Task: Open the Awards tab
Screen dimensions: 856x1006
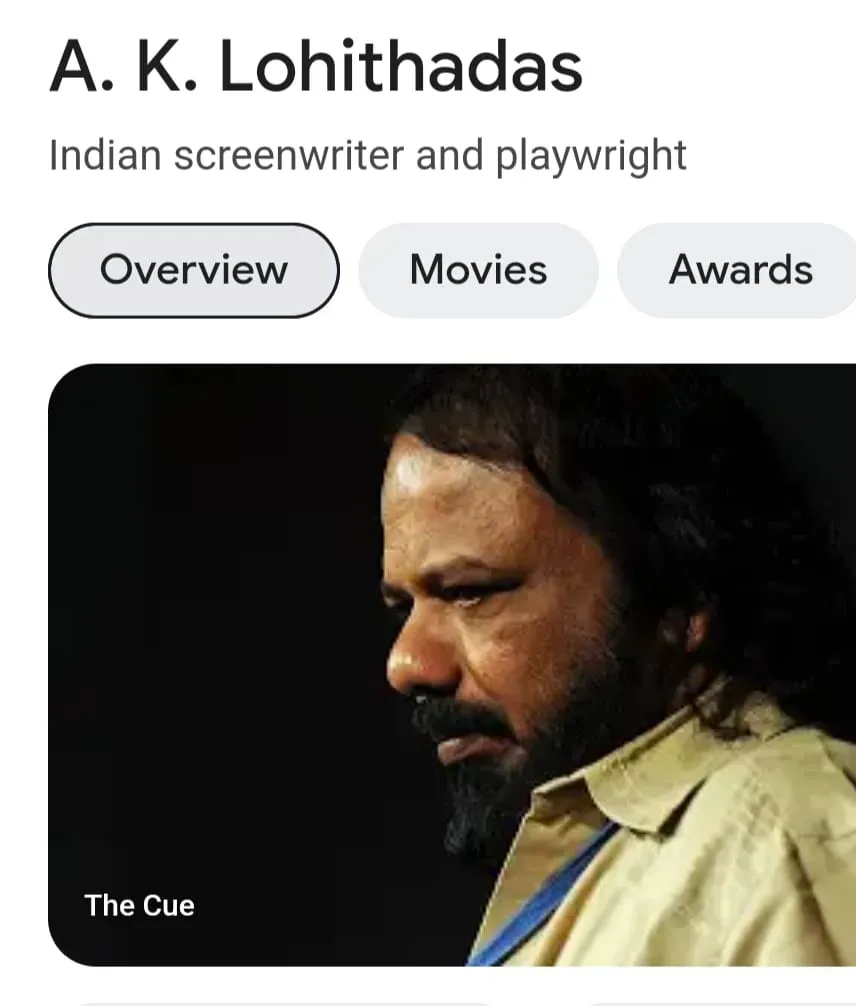Action: pos(737,270)
